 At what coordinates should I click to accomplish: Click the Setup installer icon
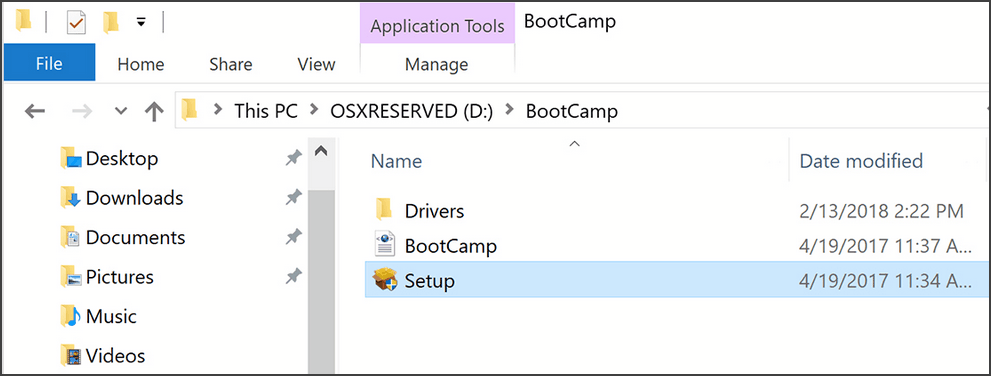(385, 280)
